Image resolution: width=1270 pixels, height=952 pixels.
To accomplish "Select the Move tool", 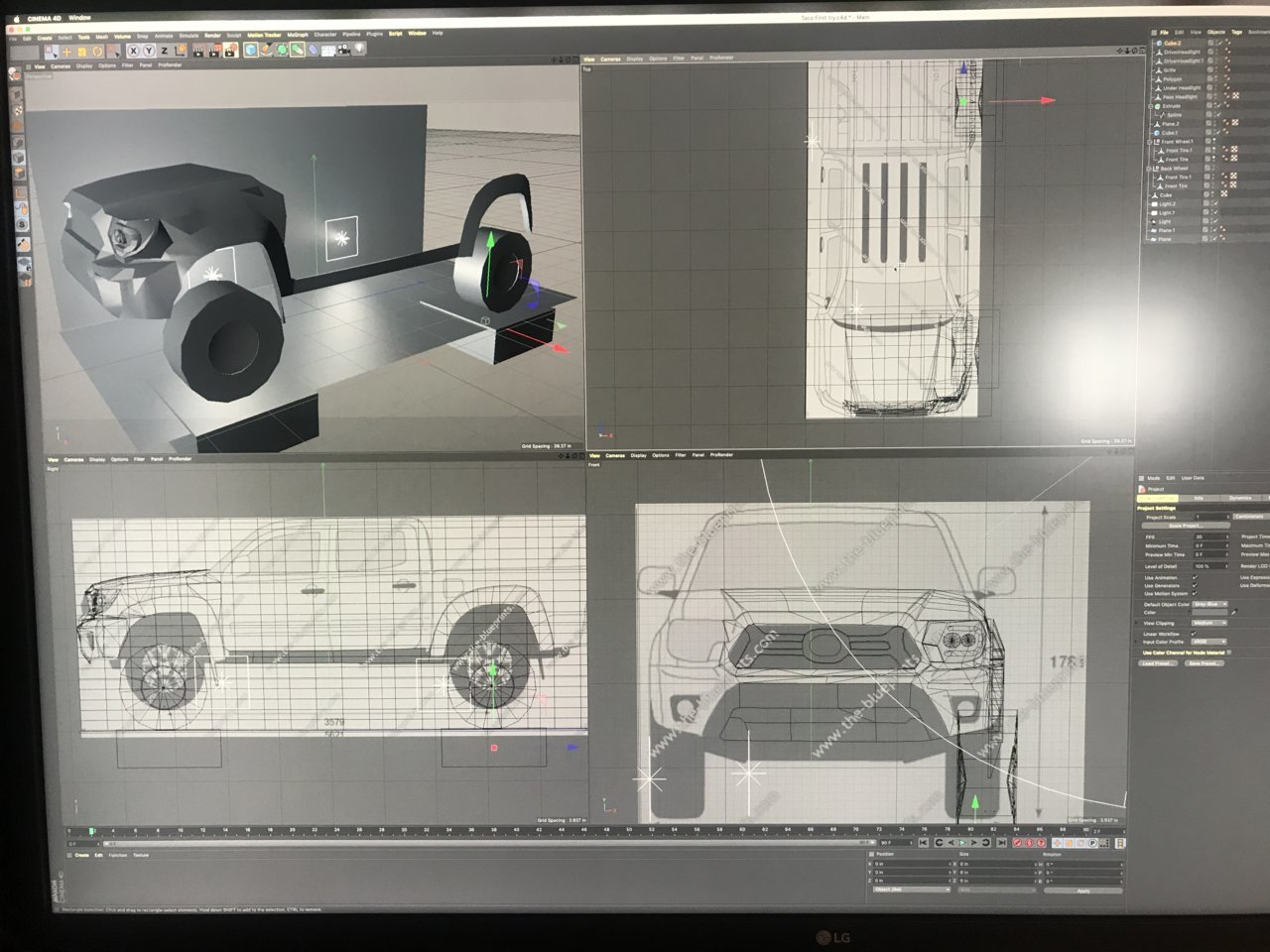I will [x=66, y=52].
